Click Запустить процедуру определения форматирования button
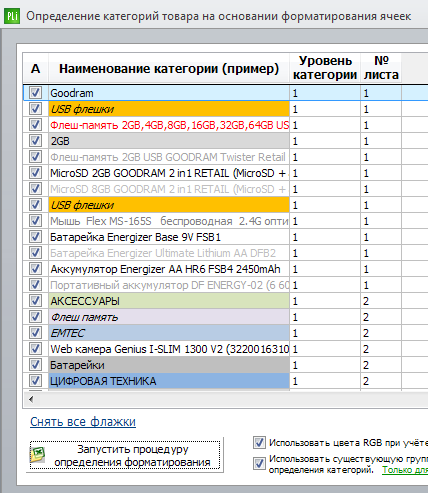 tap(125, 455)
